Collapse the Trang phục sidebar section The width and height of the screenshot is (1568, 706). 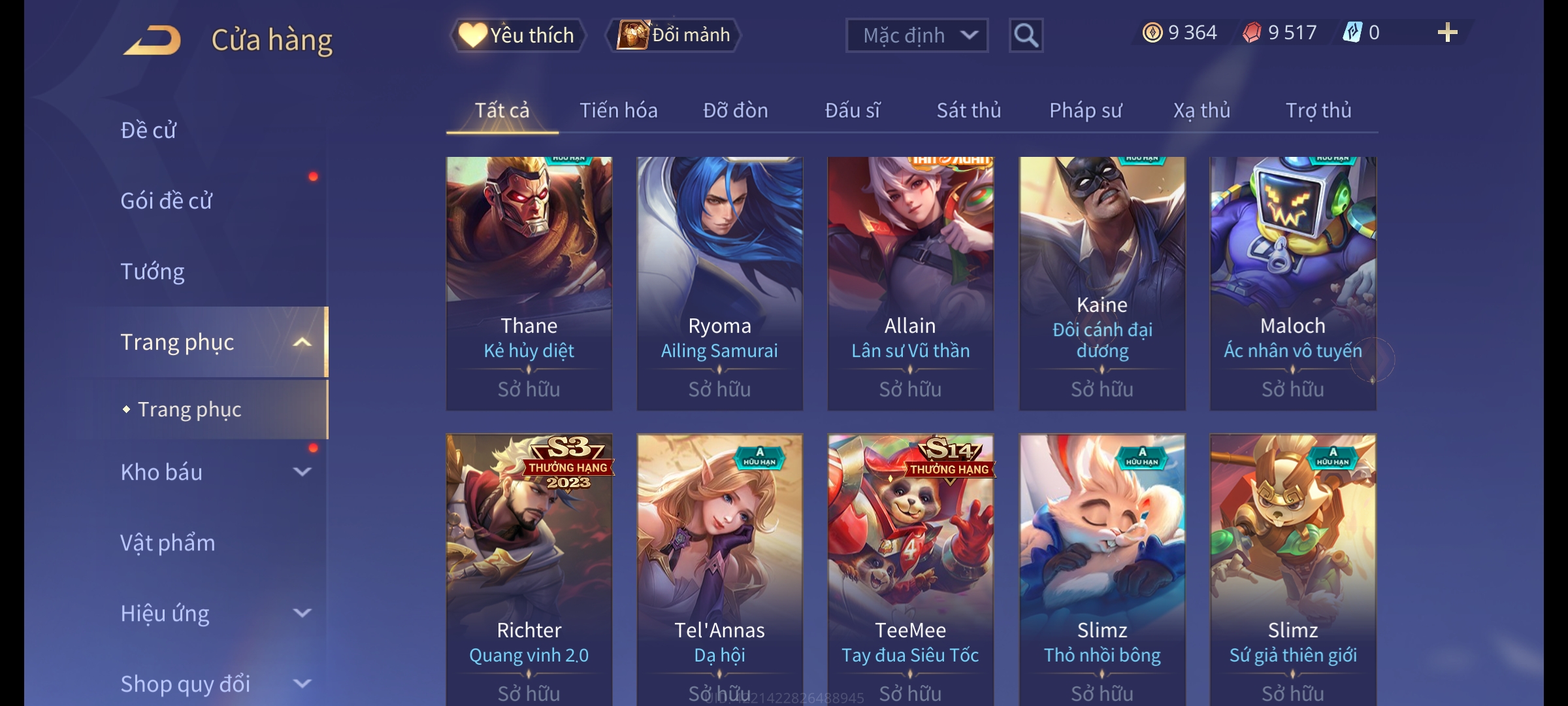[x=301, y=342]
